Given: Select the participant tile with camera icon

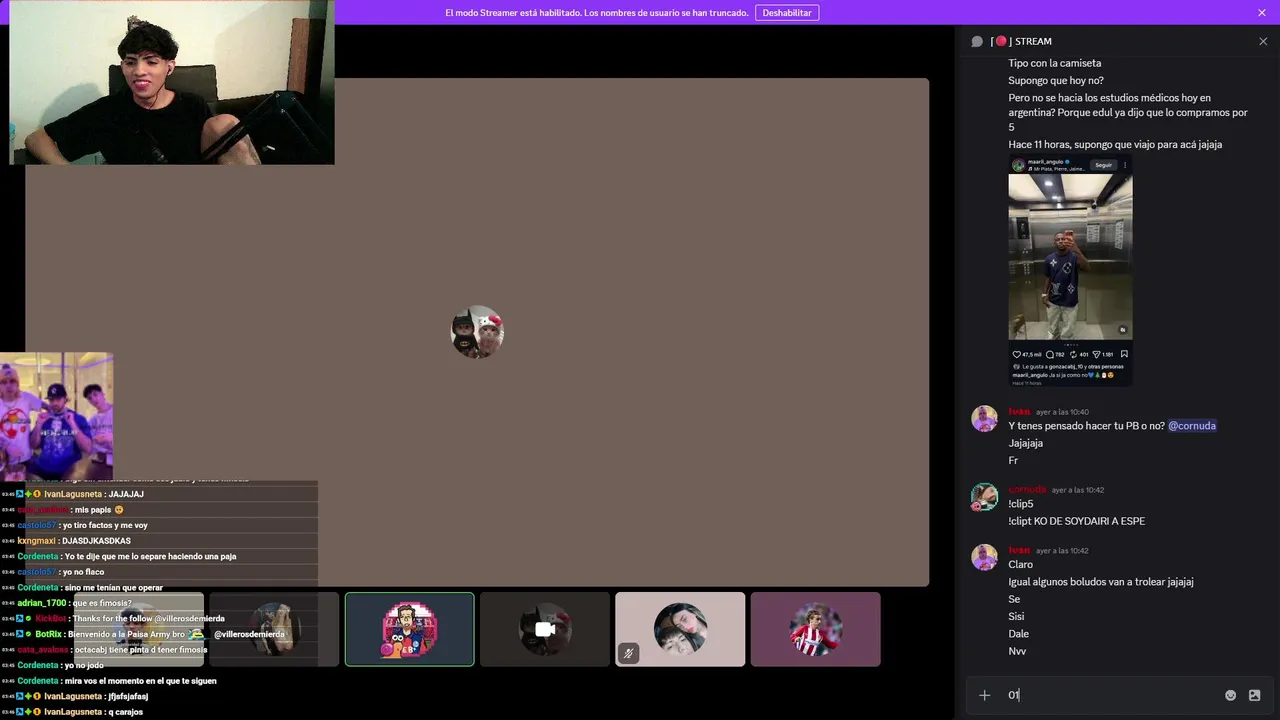Looking at the screenshot, I should (545, 629).
